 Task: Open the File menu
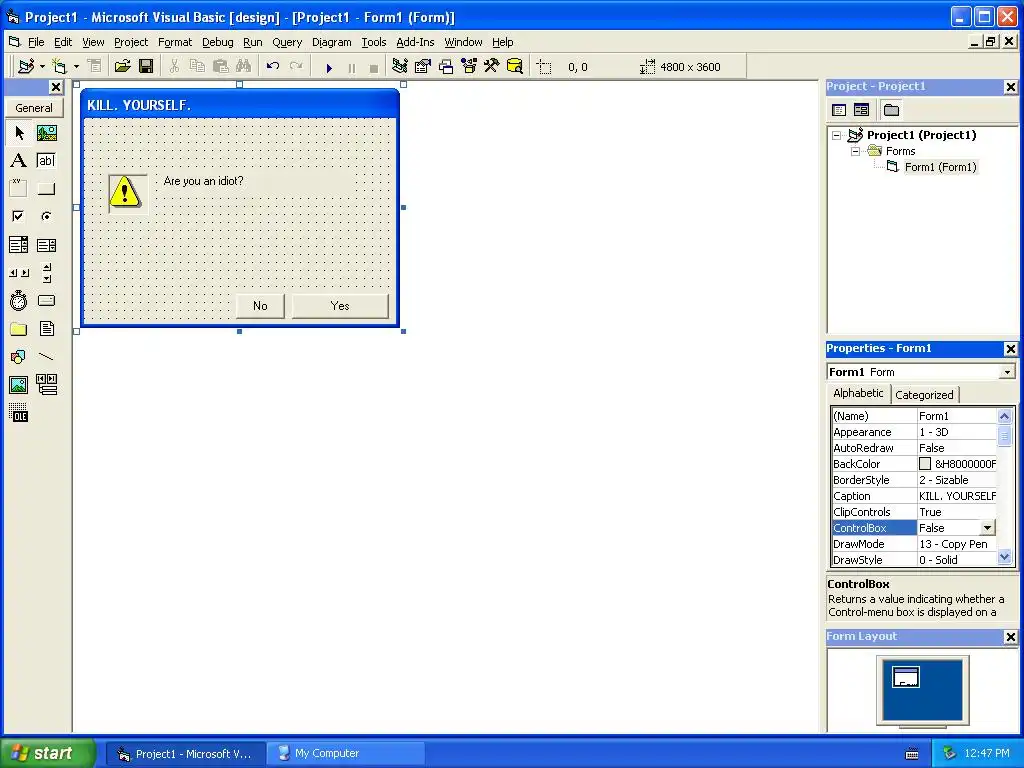[36, 42]
